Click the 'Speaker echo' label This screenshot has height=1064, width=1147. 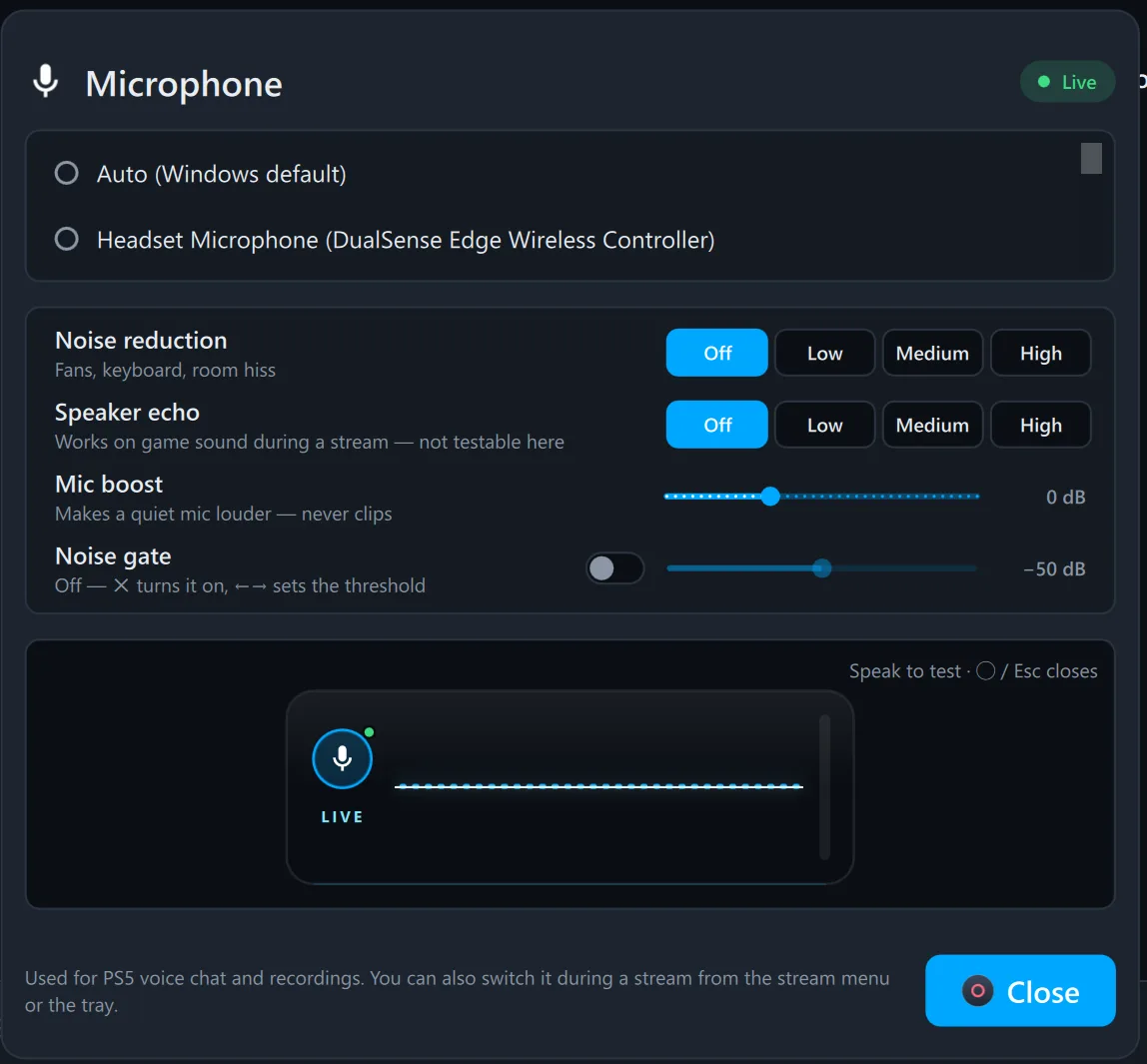127,413
